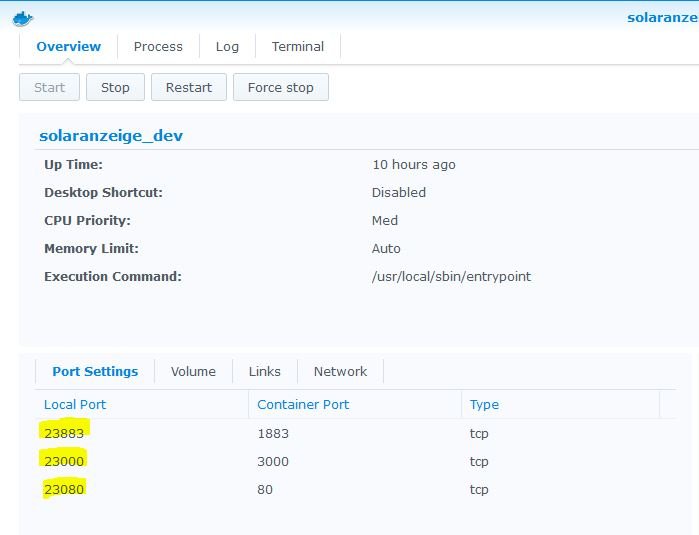Open the Links tab
Screen dimensions: 699x535
tap(265, 371)
